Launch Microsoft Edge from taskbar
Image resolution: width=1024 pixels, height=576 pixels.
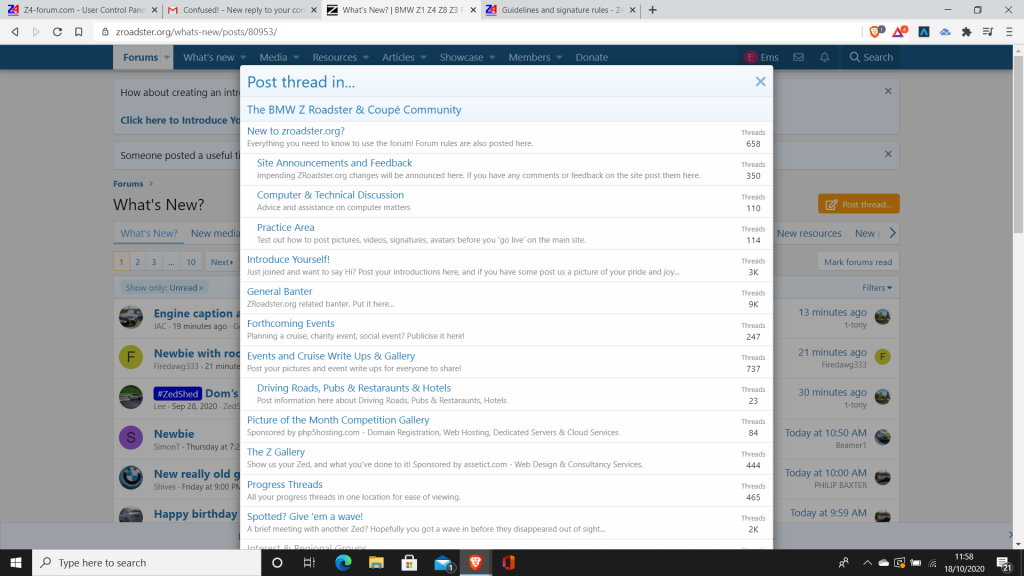[x=344, y=562]
